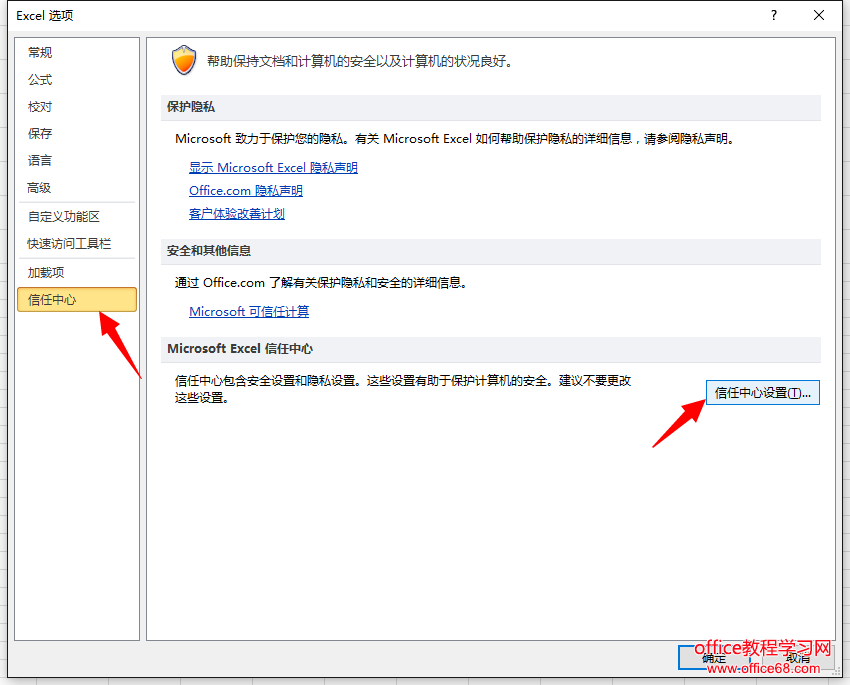
Task: Cancel the dialog with 取消
Action: click(797, 658)
